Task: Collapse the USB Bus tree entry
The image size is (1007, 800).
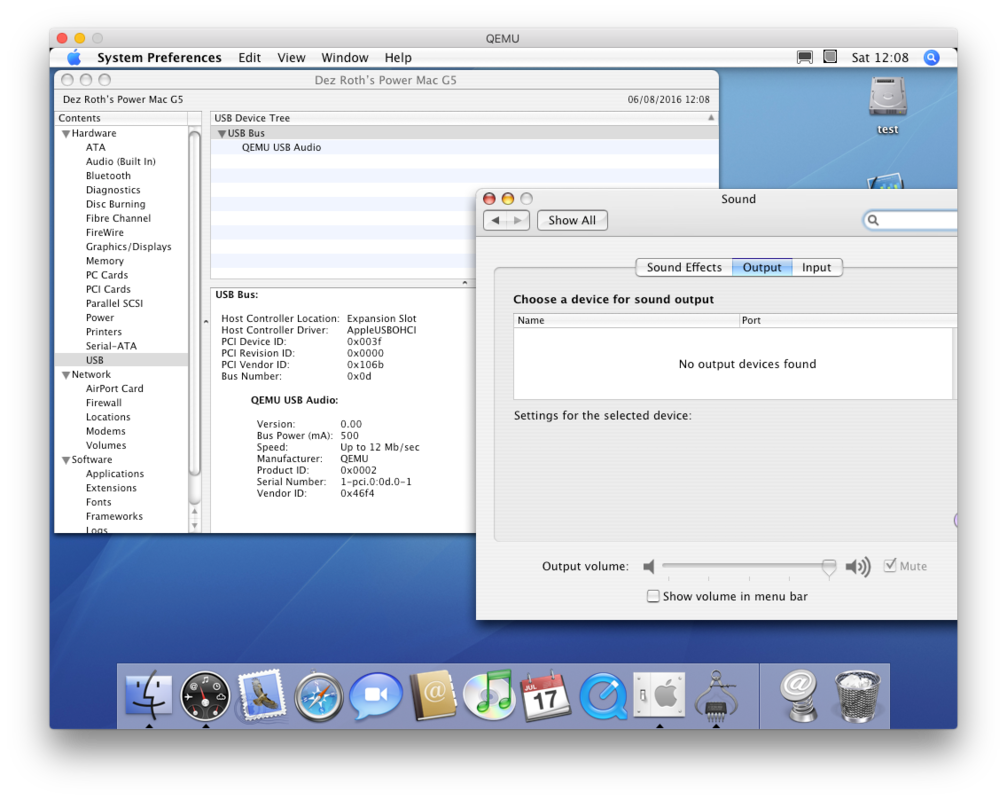Action: [222, 134]
